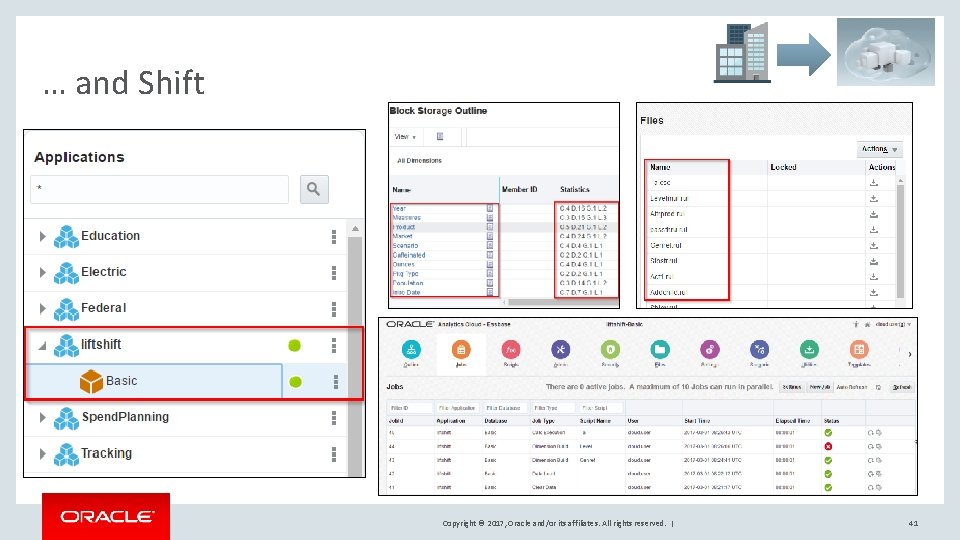960x540 pixels.
Task: Click member properties icon in Year row
Action: click(490, 208)
